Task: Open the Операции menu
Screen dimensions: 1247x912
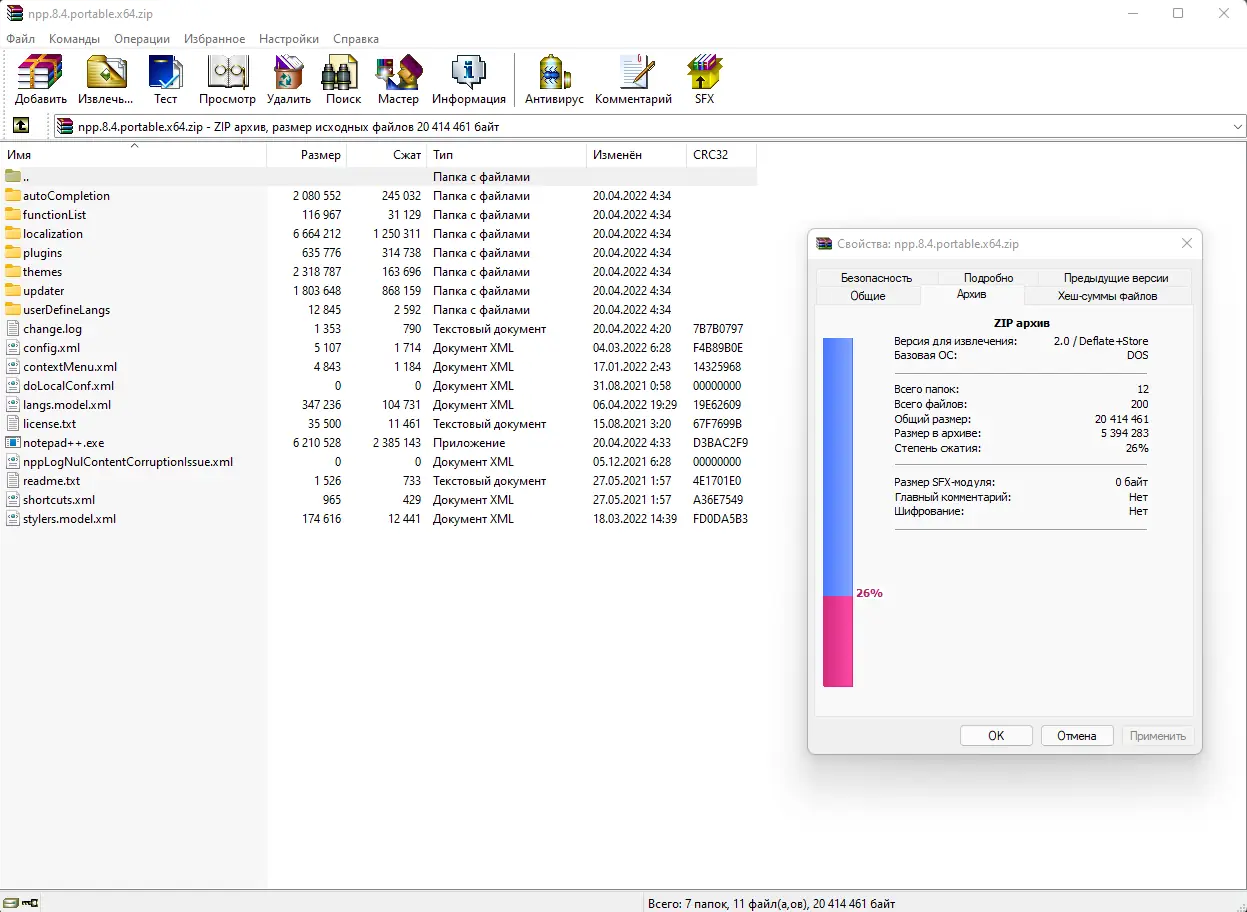Action: 142,39
